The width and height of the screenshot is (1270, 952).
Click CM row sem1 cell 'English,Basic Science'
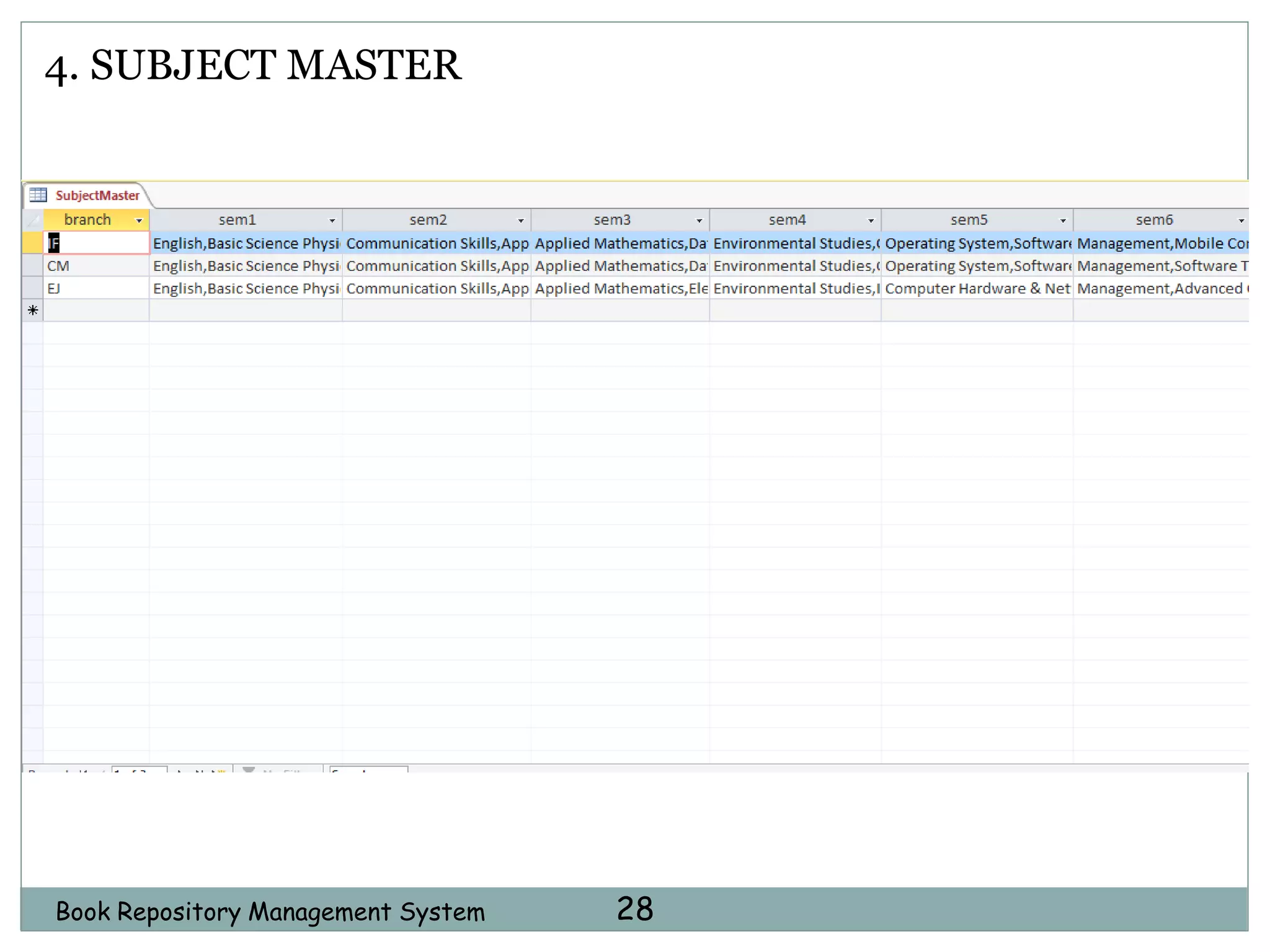246,266
